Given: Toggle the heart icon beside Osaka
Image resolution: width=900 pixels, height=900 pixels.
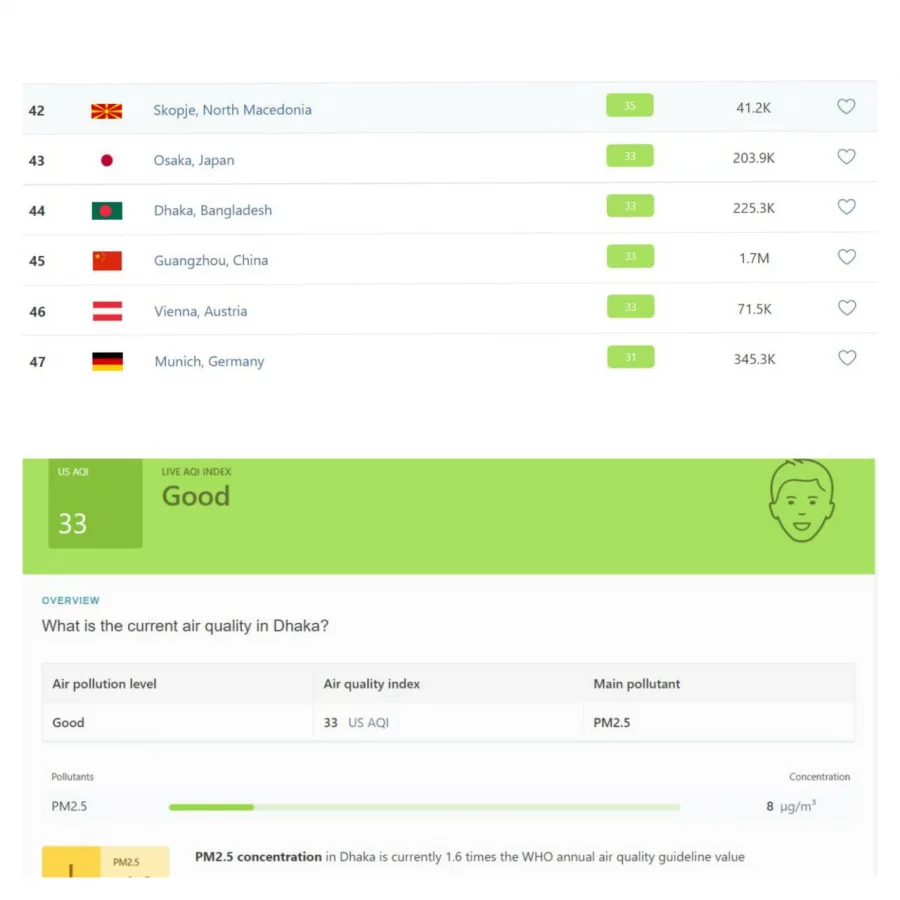Looking at the screenshot, I should 846,157.
